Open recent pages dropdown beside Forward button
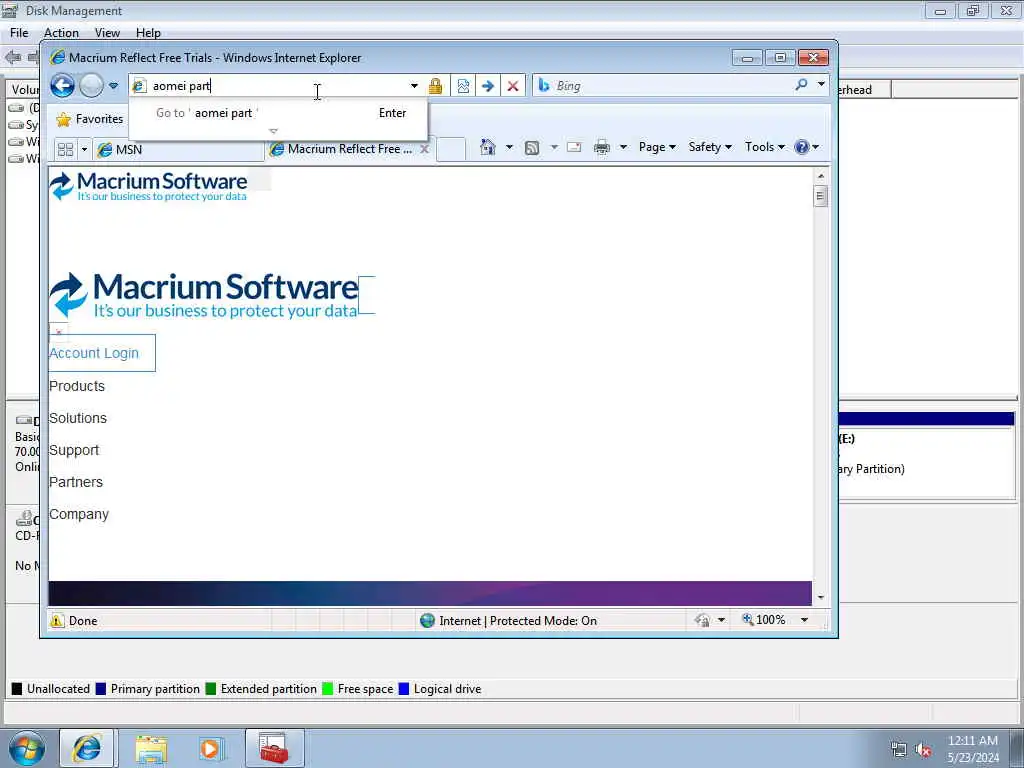1024x768 pixels. point(114,86)
